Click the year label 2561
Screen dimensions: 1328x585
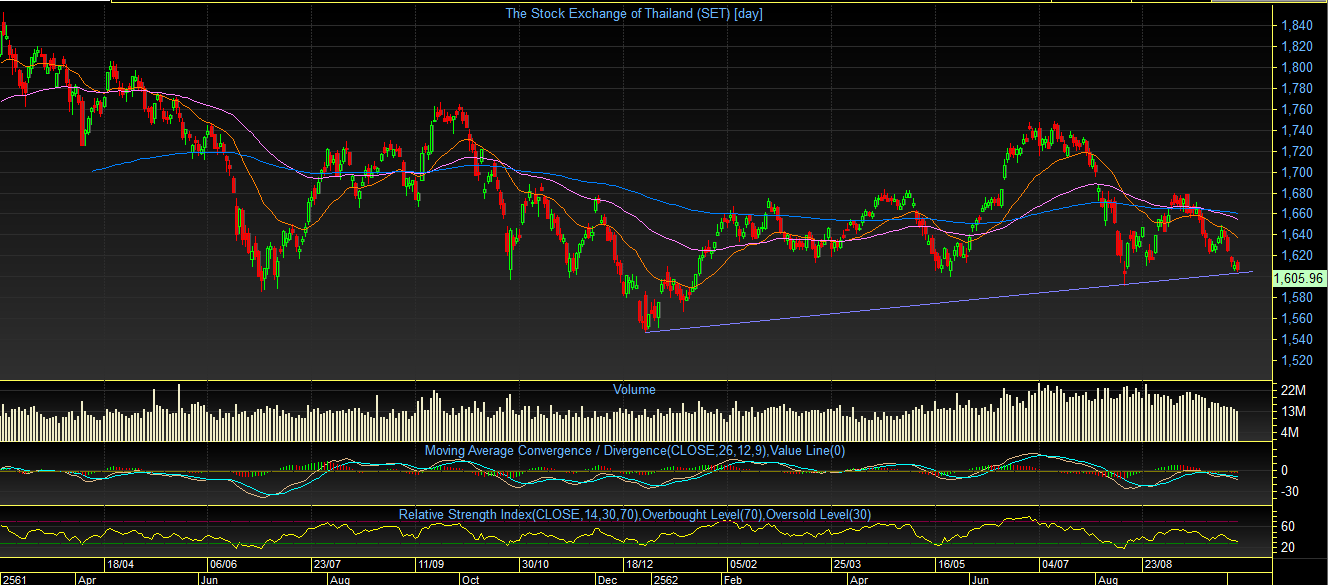(x=16, y=578)
